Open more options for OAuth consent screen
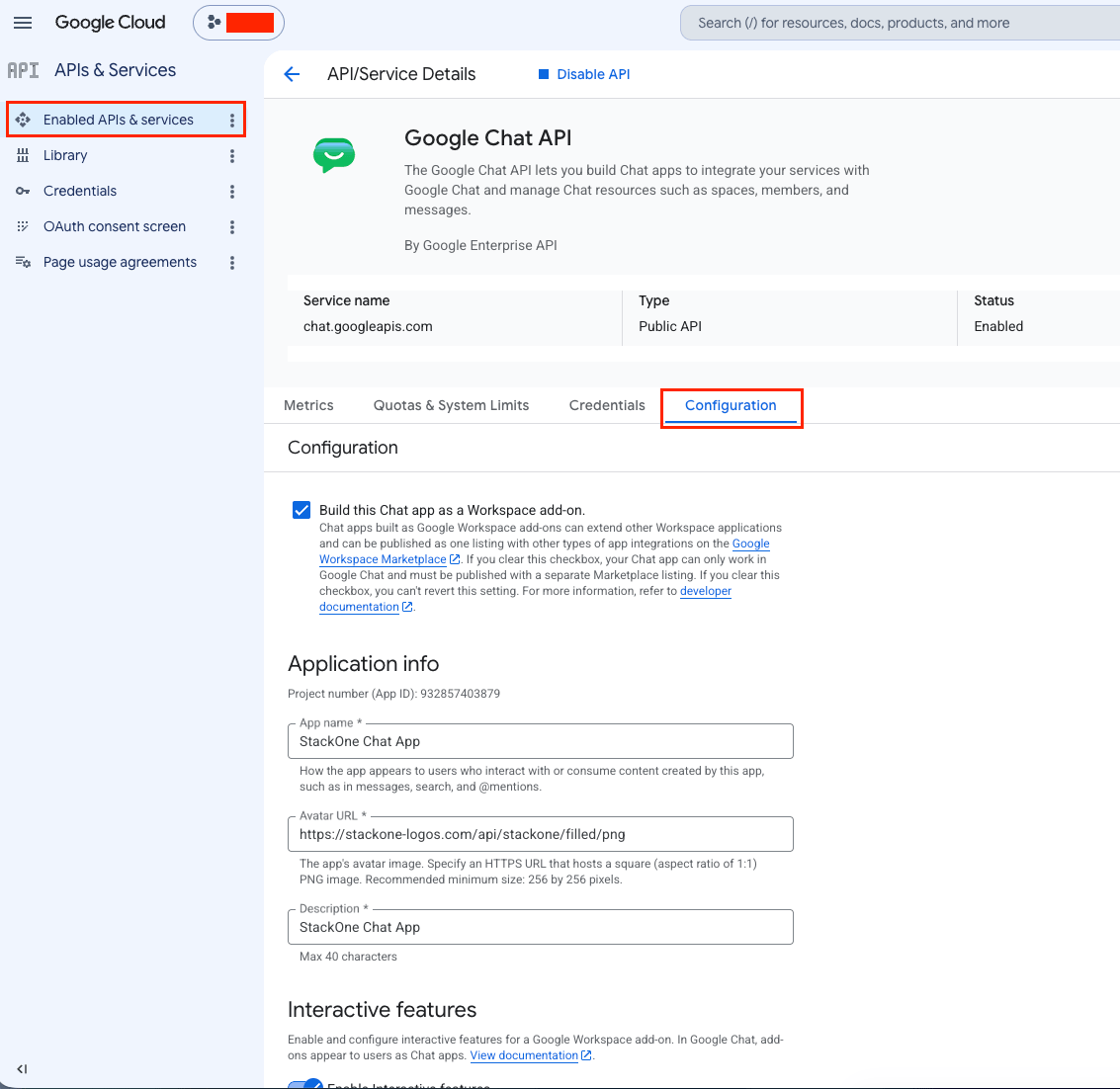This screenshot has width=1120, height=1089. point(232,227)
